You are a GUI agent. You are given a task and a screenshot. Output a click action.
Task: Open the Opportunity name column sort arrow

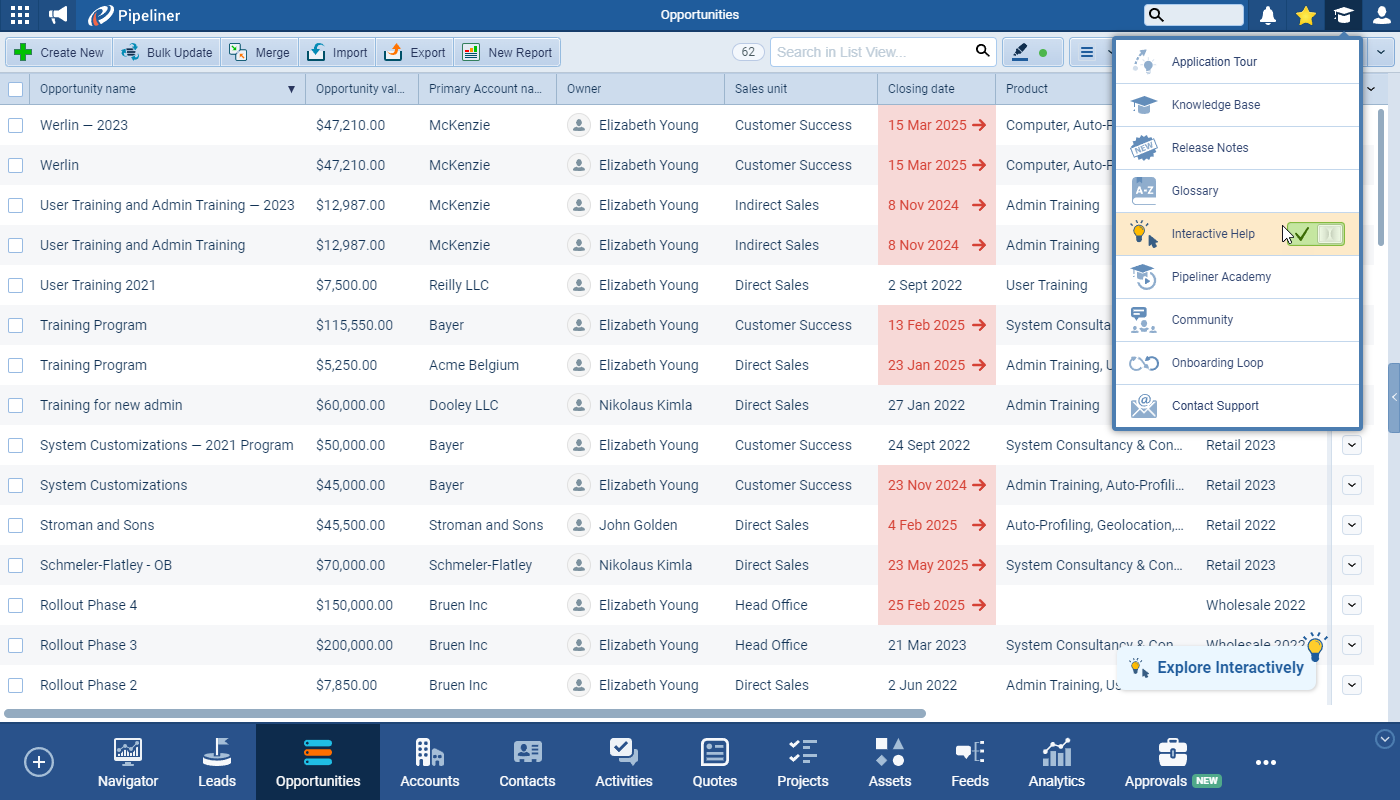[291, 89]
